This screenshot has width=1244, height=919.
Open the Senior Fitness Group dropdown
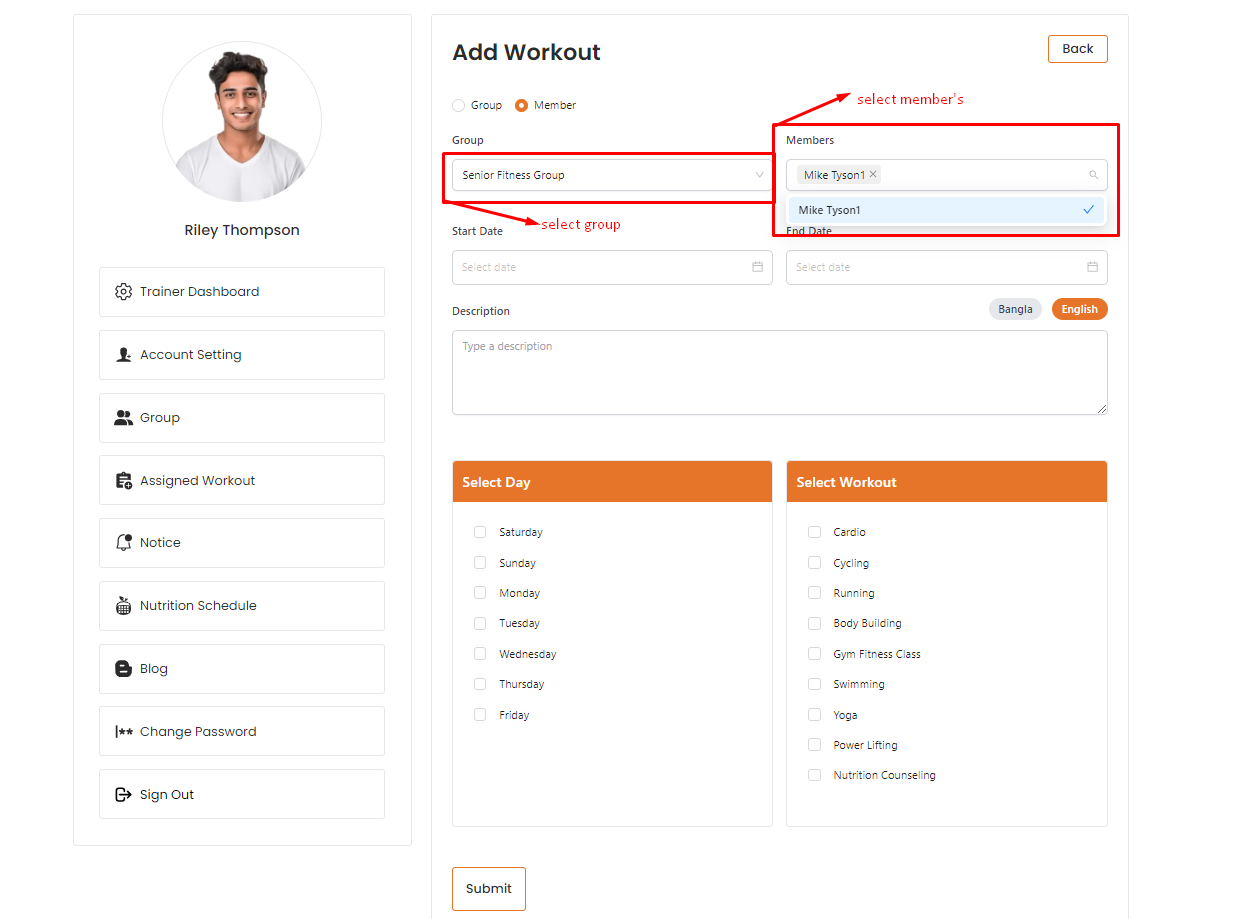coord(611,175)
